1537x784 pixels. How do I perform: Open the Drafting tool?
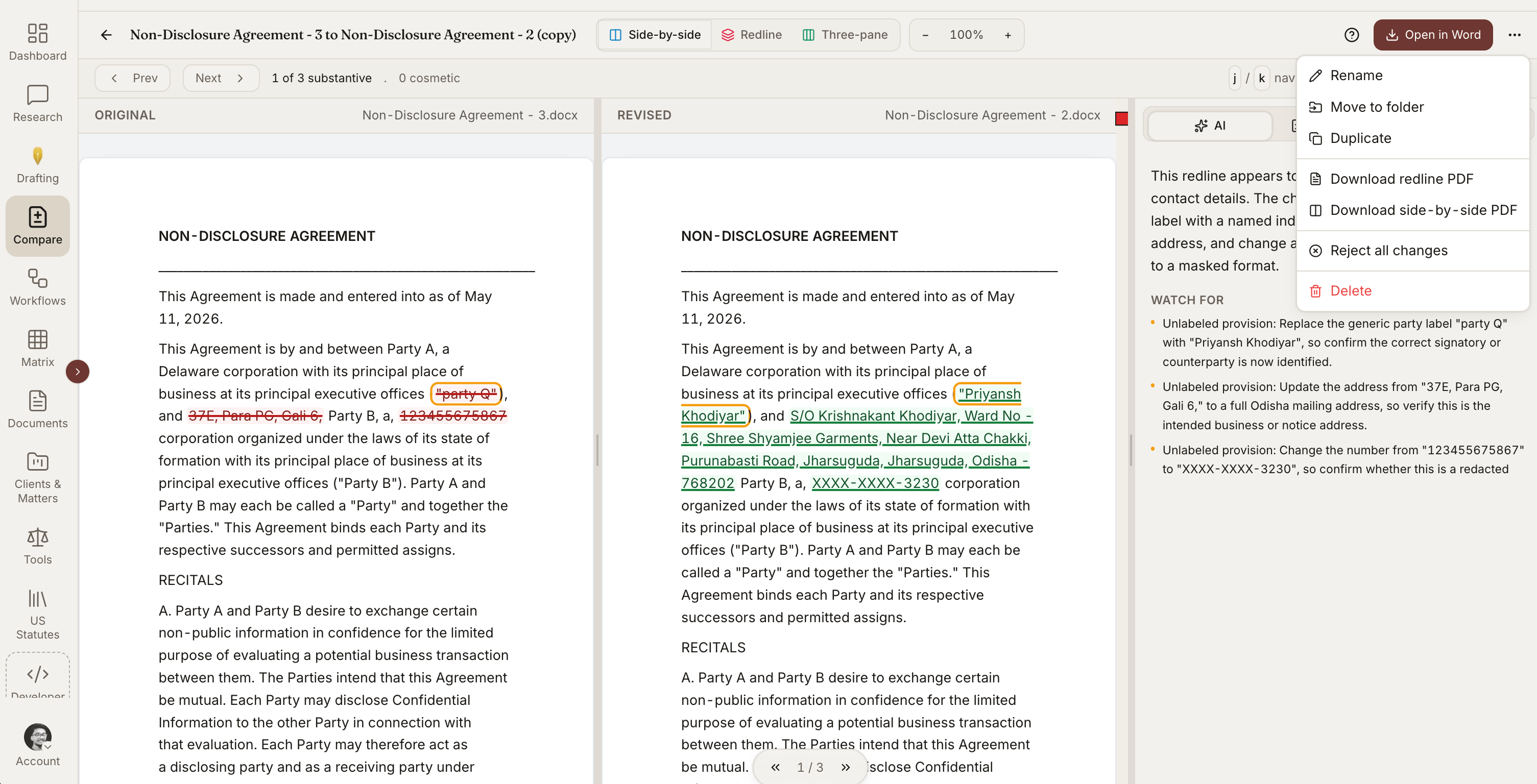[x=38, y=164]
